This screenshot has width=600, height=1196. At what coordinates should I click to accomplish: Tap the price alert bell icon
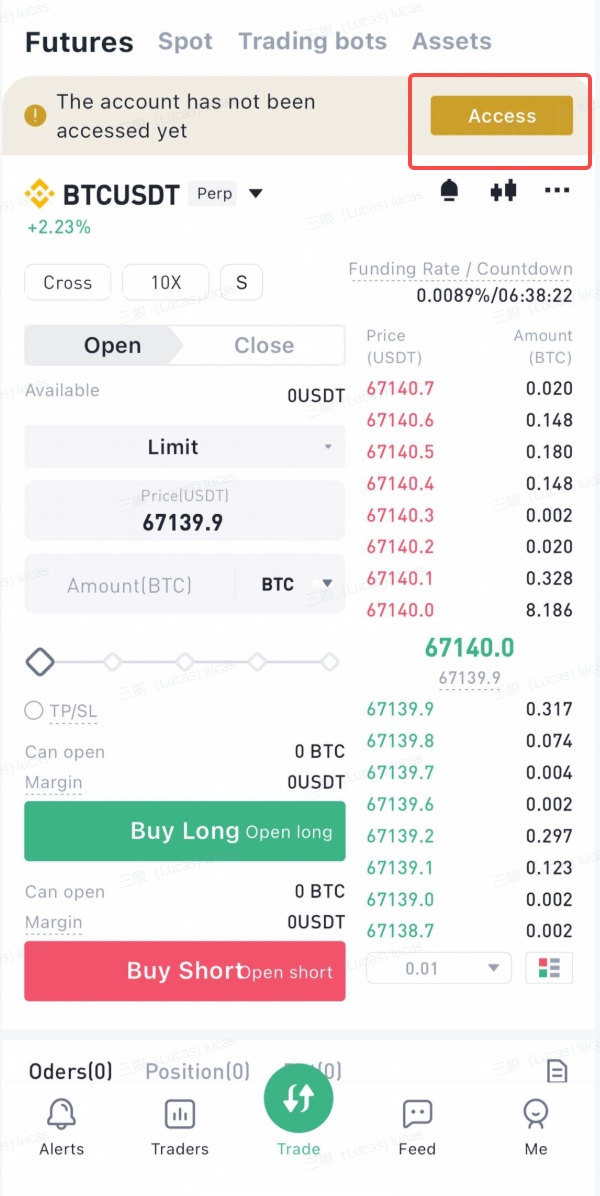point(450,191)
